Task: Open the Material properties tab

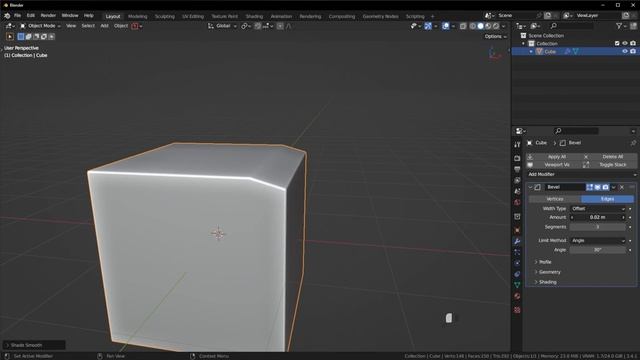Action: point(517,297)
